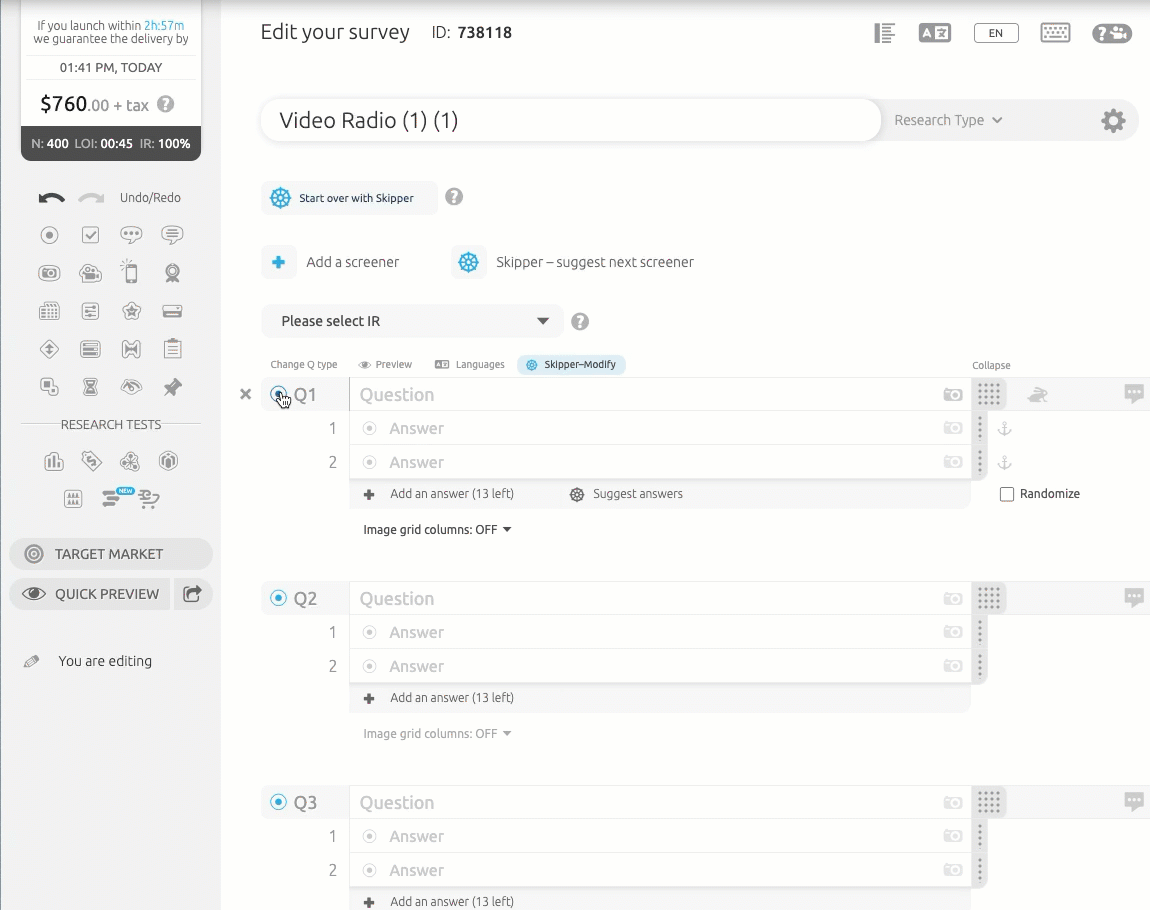Enable the Randomize checkbox
The image size is (1150, 910).
[x=1007, y=494]
